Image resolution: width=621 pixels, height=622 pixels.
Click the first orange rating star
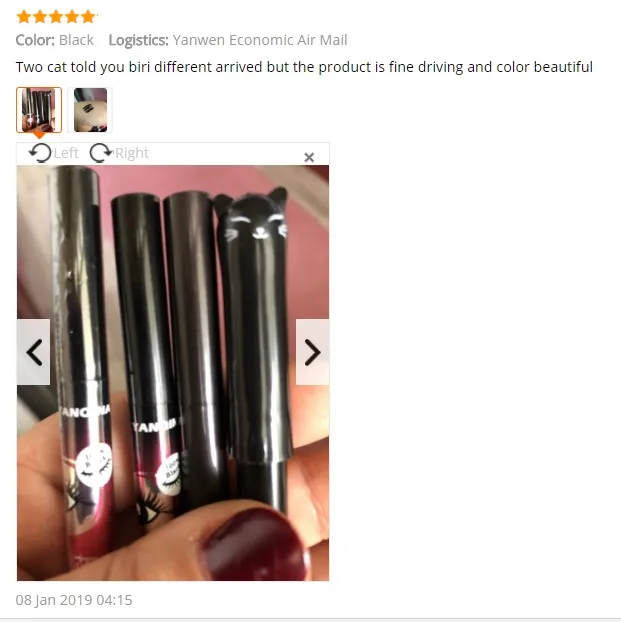24,17
